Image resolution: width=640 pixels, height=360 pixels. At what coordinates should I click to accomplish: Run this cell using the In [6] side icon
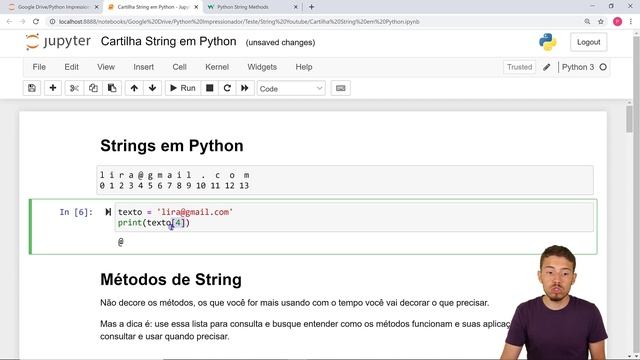pos(108,212)
